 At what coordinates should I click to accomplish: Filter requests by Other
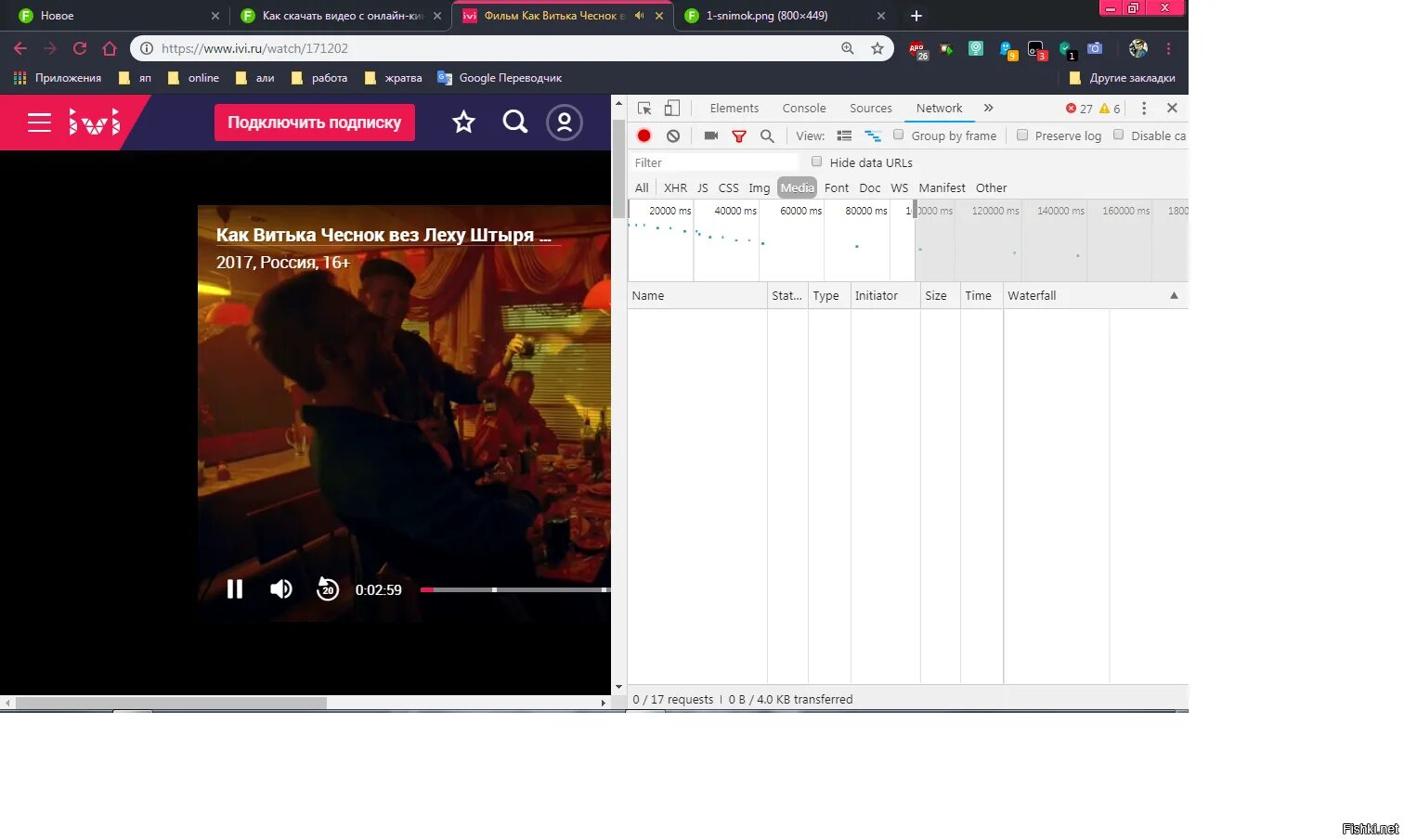[992, 187]
